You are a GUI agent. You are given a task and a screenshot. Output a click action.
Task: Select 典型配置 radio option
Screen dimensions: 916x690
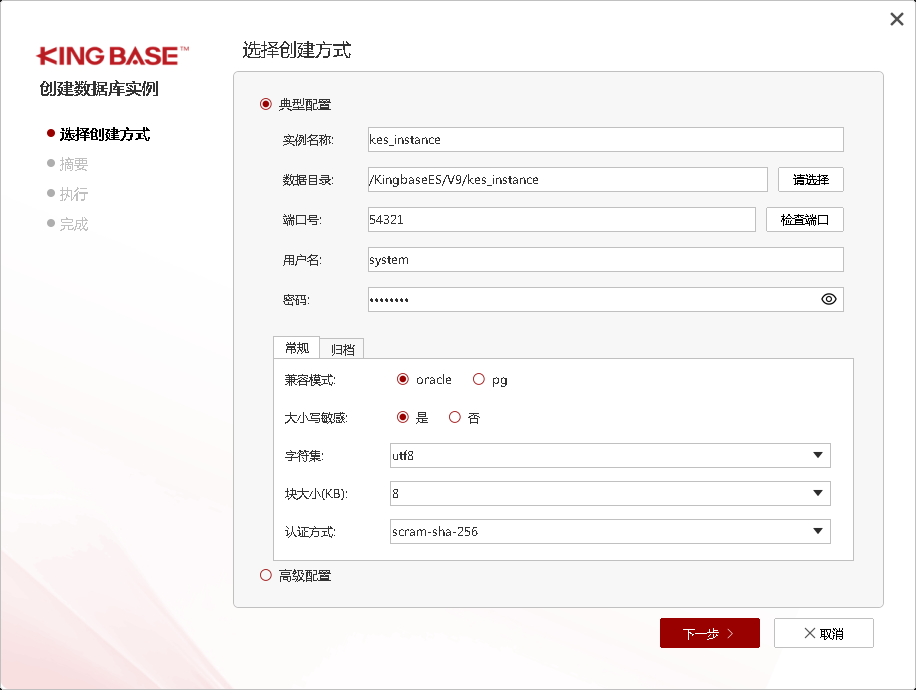pyautogui.click(x=266, y=104)
